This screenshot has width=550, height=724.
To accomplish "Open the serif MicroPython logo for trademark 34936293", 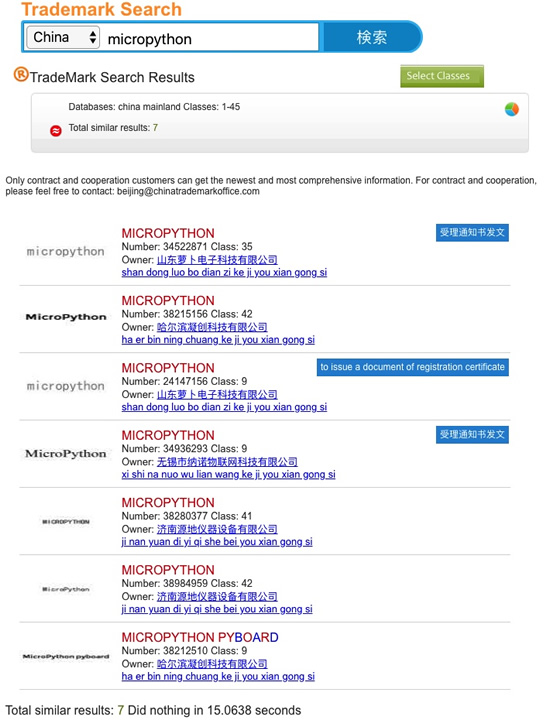I will [66, 454].
